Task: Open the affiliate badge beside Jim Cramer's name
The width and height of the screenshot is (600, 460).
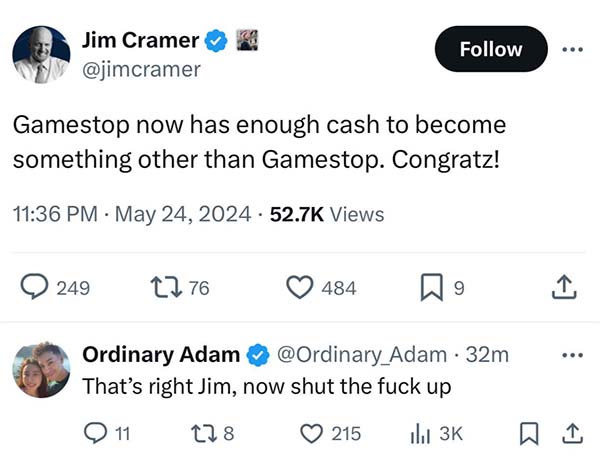Action: [x=247, y=40]
